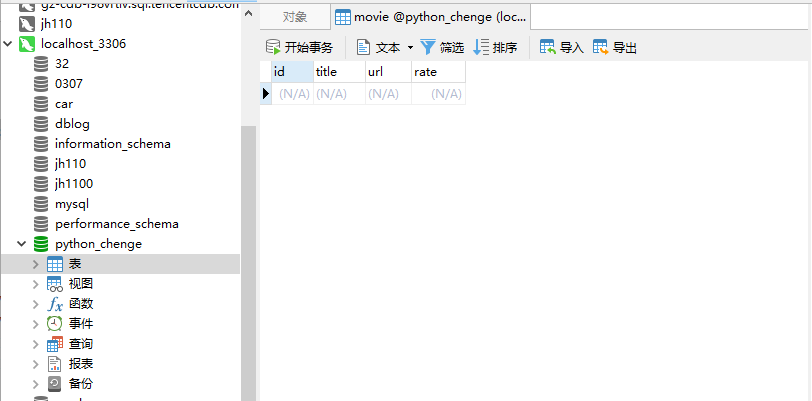Expand the 查询 queries node
Viewport: 812px width, 401px height.
coord(35,344)
